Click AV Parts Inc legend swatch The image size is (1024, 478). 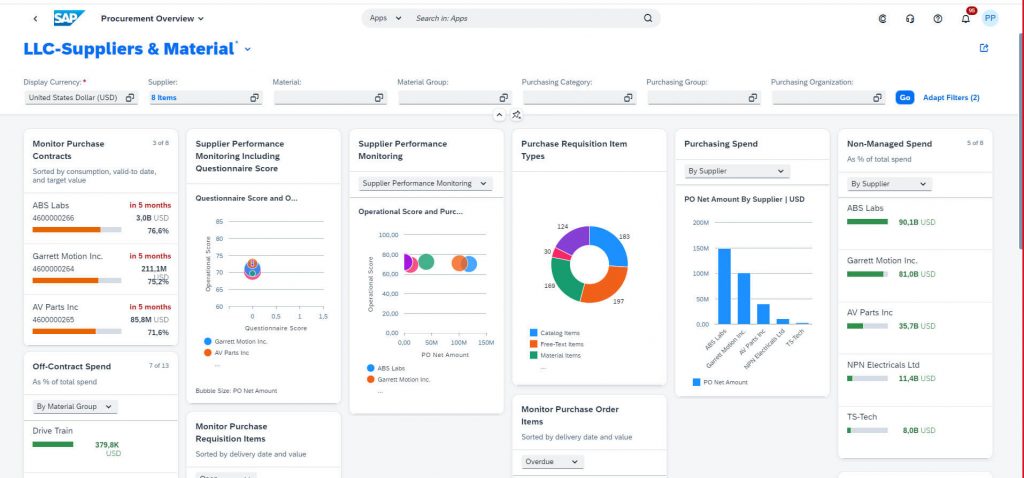[x=208, y=353]
